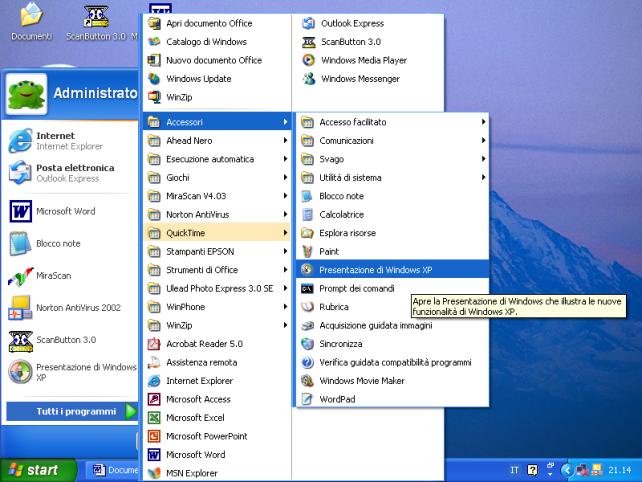Image resolution: width=642 pixels, height=482 pixels.
Task: Open the Accessori menu folder
Action: coord(217,122)
